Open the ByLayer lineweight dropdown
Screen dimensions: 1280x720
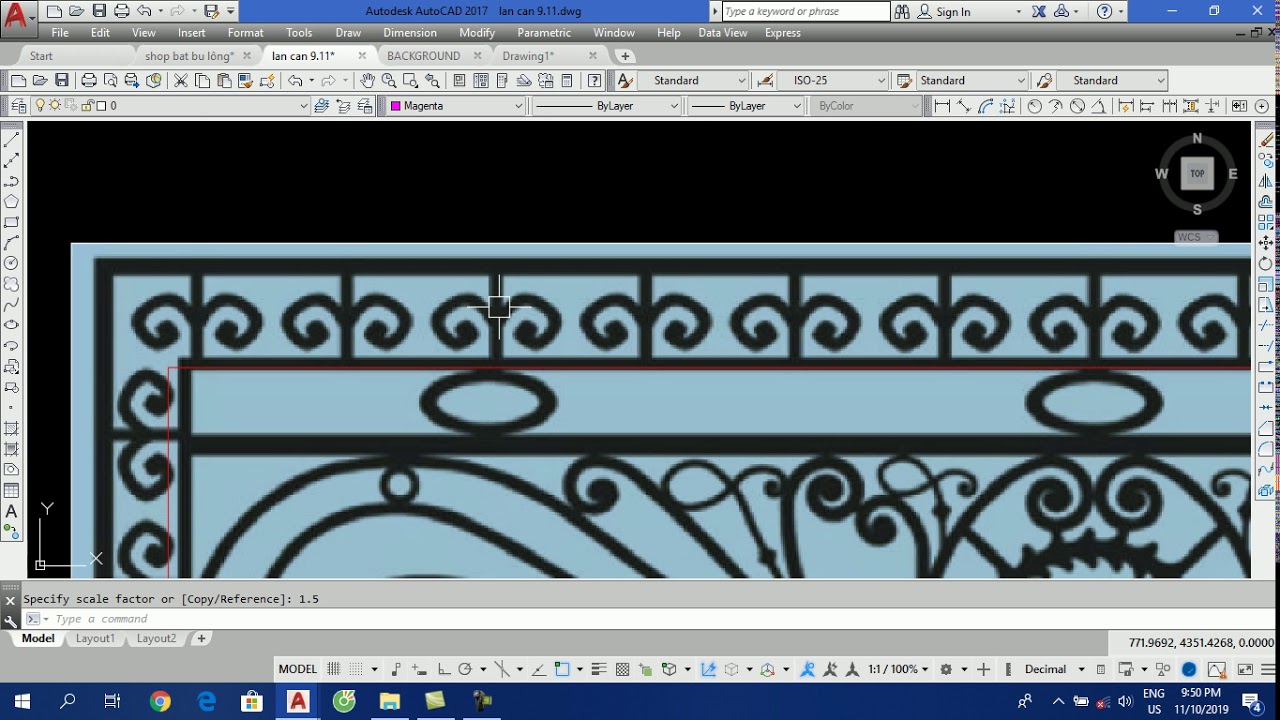(746, 106)
